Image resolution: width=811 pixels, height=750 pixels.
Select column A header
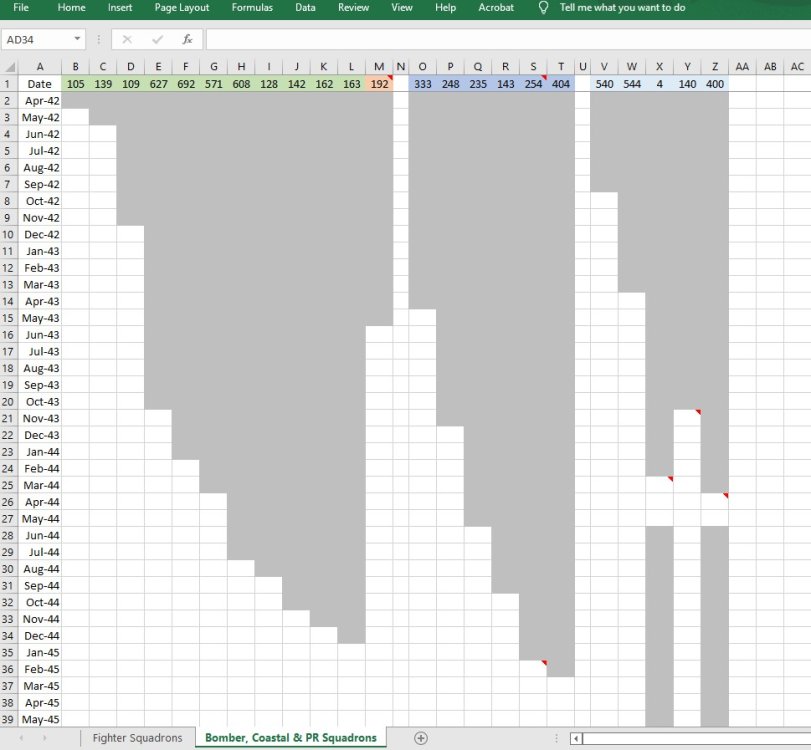[39, 67]
